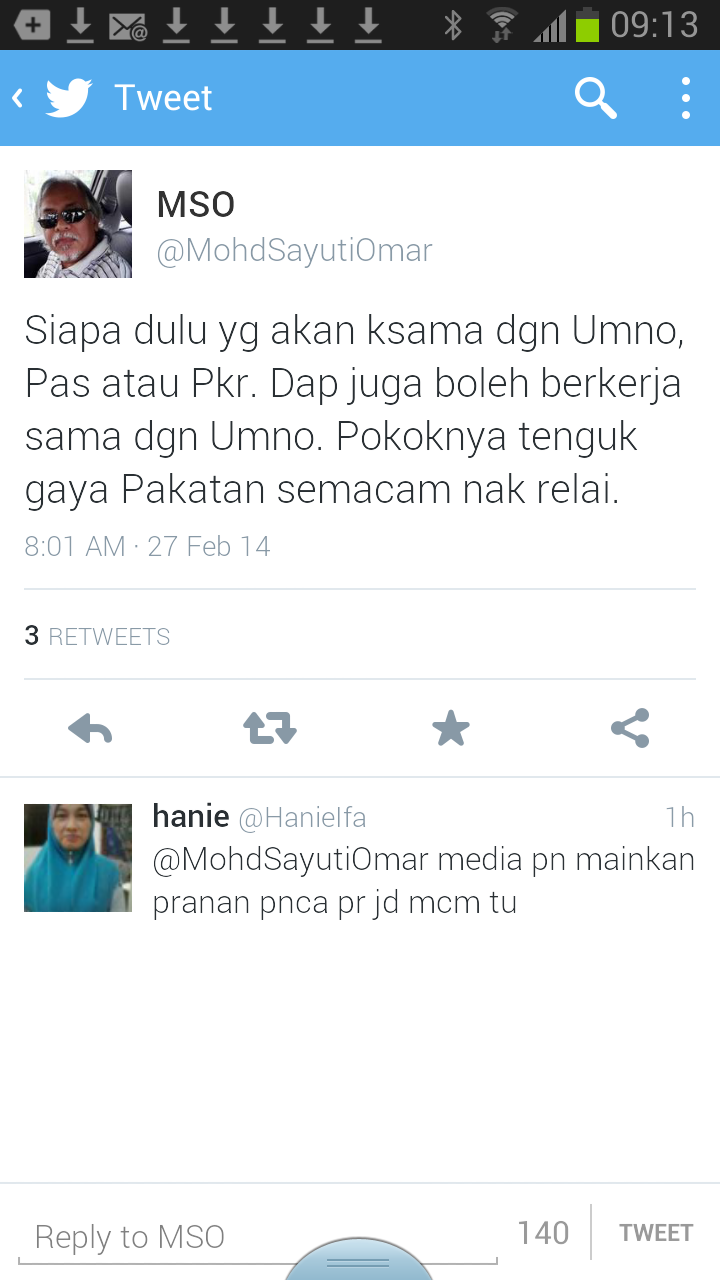Tap the Bluetooth status bar icon

click(x=453, y=25)
